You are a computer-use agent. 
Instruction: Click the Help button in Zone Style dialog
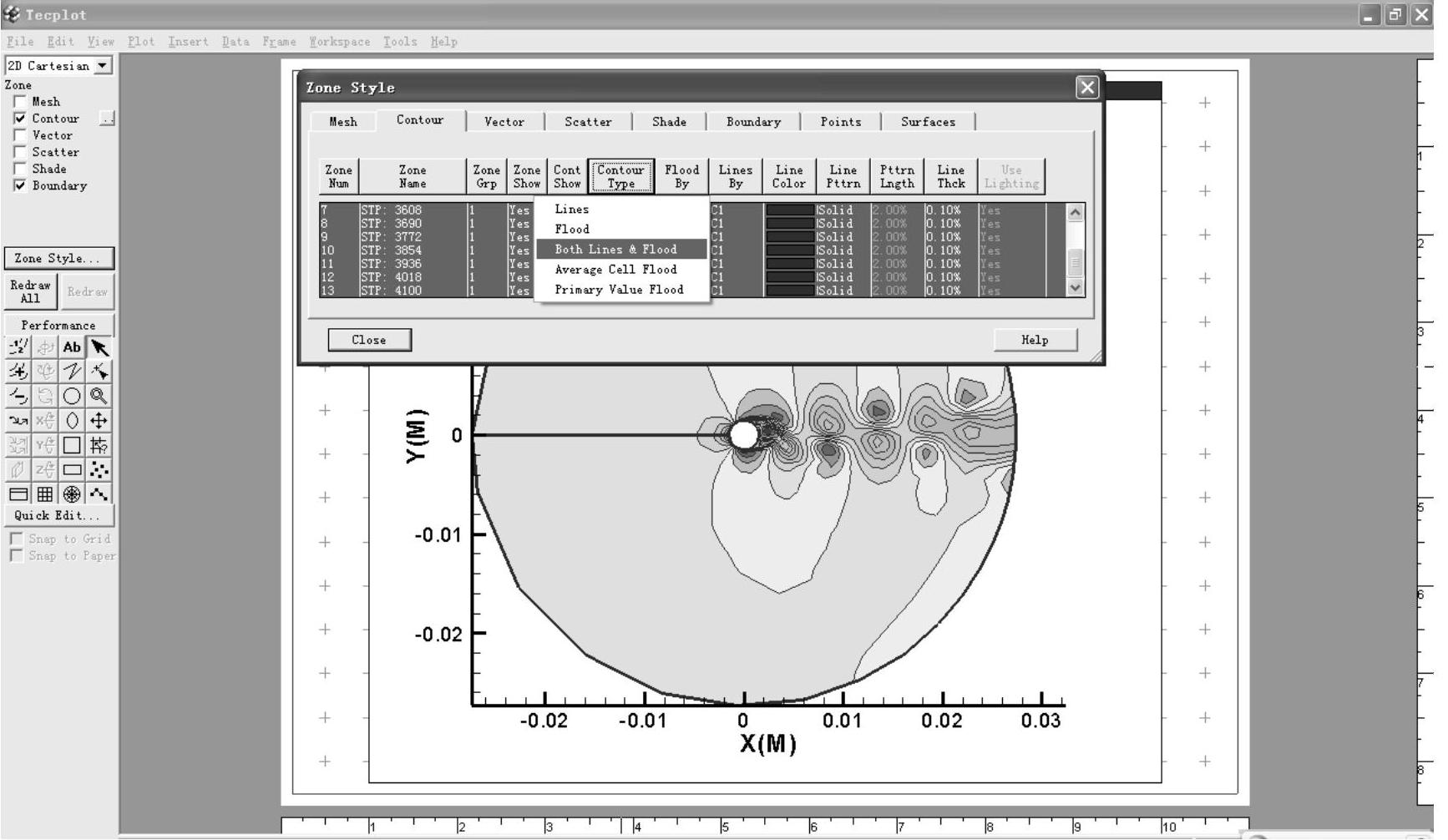(1035, 340)
